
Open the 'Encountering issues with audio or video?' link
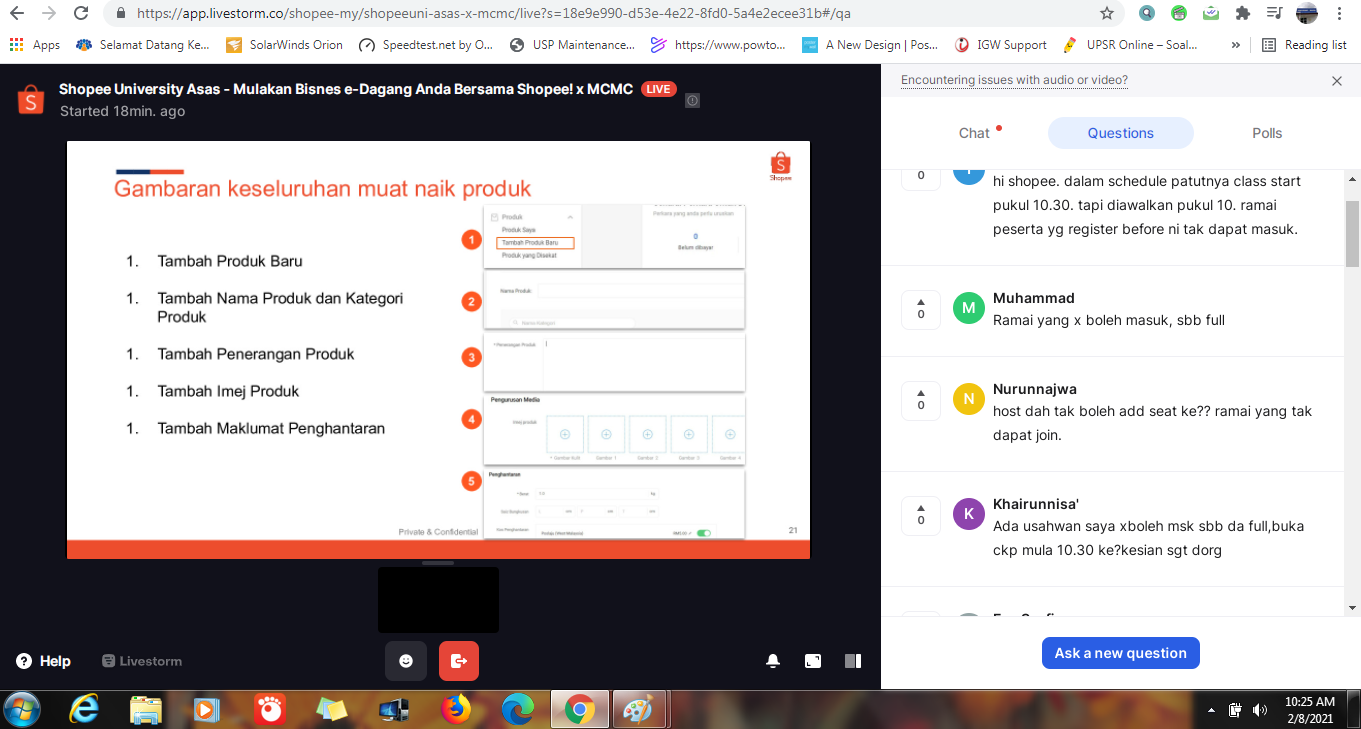pyautogui.click(x=1014, y=80)
